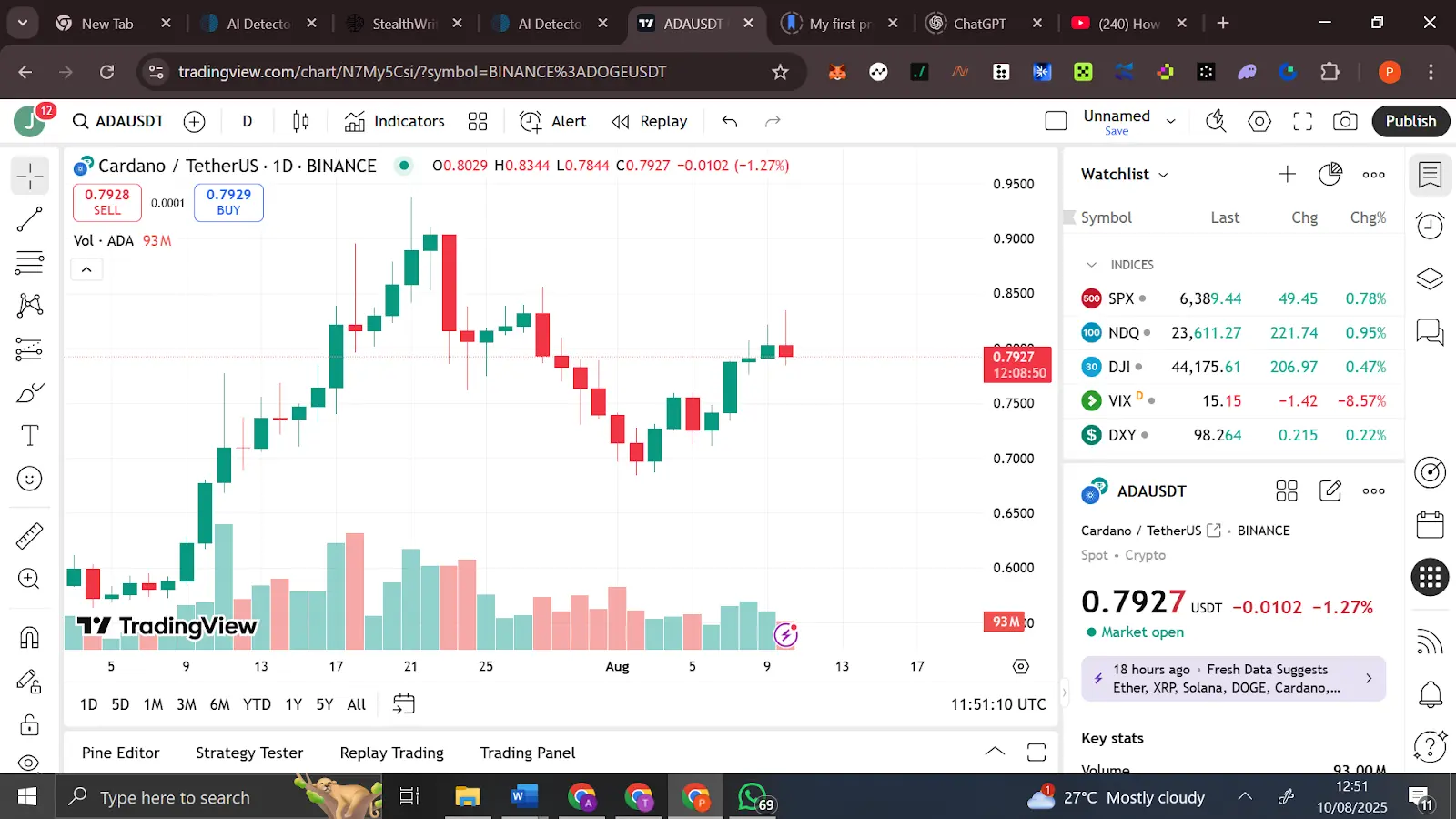Viewport: 1456px width, 819px height.
Task: Open indicator templates grid
Action: point(478,121)
